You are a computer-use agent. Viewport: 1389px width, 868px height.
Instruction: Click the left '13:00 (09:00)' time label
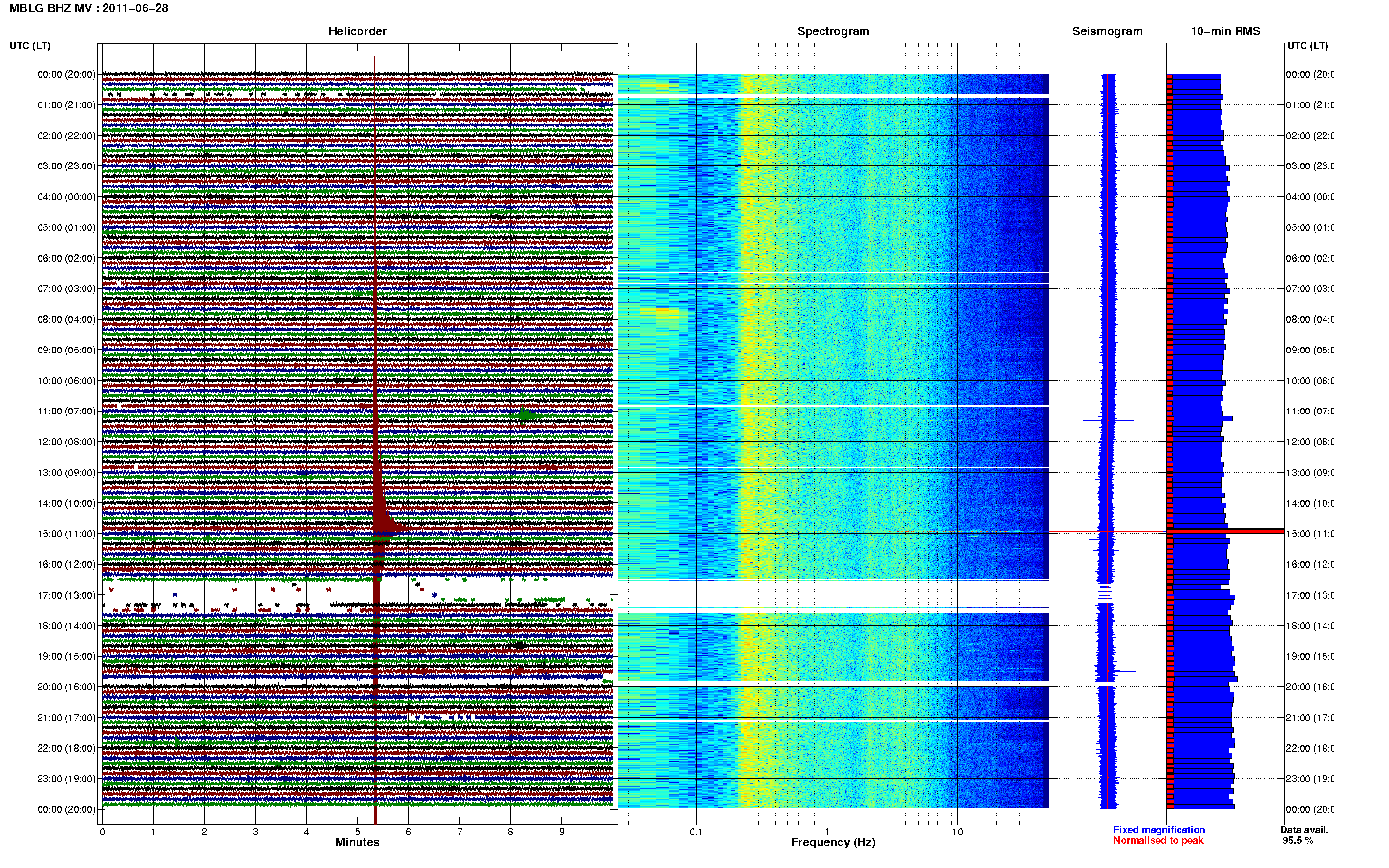coord(66,473)
